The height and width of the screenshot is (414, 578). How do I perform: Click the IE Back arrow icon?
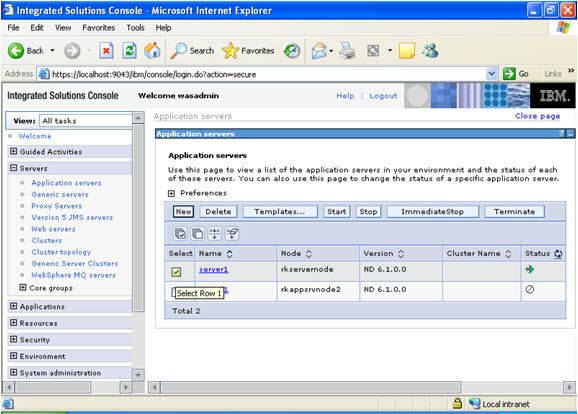(16, 51)
